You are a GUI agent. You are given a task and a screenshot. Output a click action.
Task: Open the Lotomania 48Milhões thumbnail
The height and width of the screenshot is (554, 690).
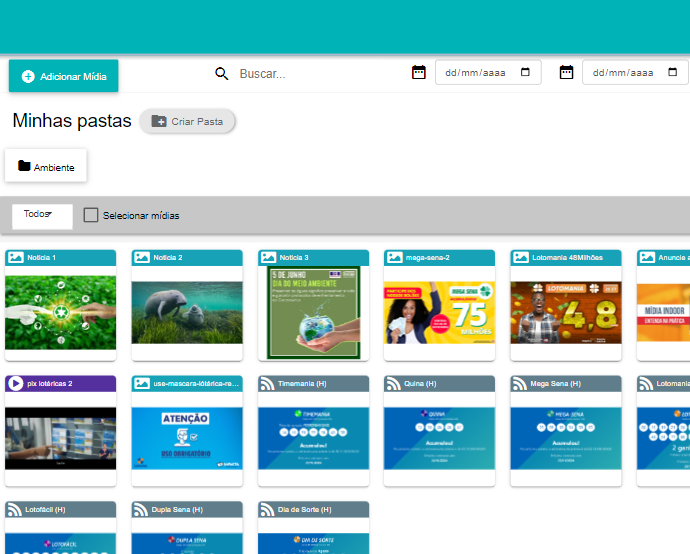pos(566,312)
